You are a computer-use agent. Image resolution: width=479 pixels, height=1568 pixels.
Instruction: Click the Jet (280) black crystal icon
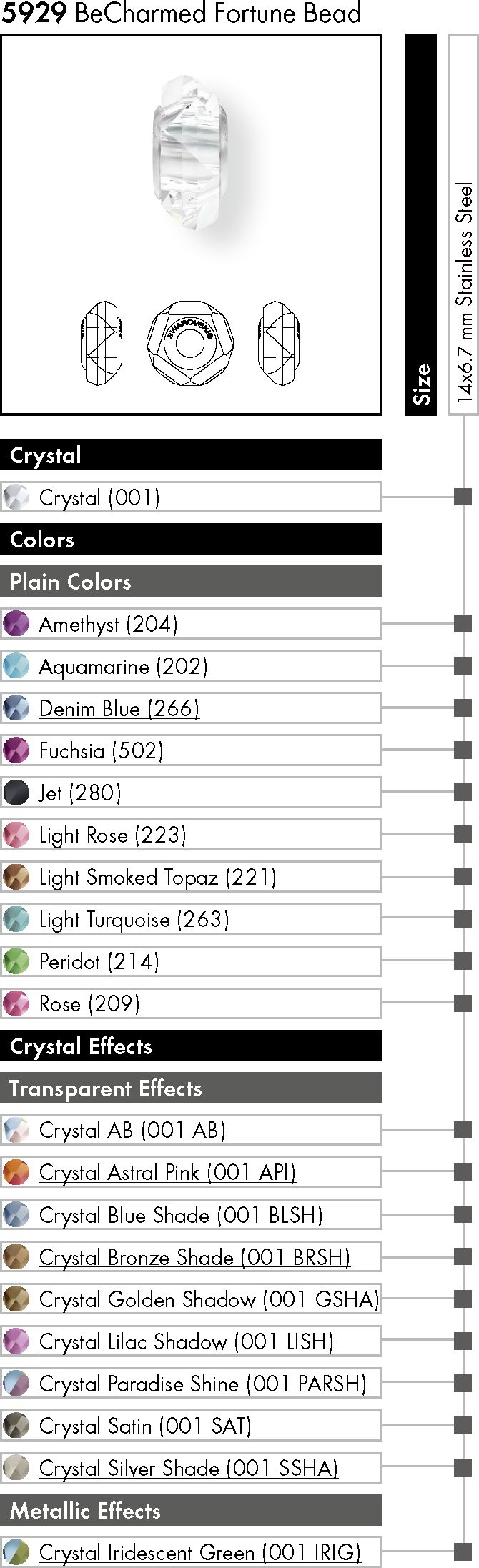pyautogui.click(x=16, y=793)
